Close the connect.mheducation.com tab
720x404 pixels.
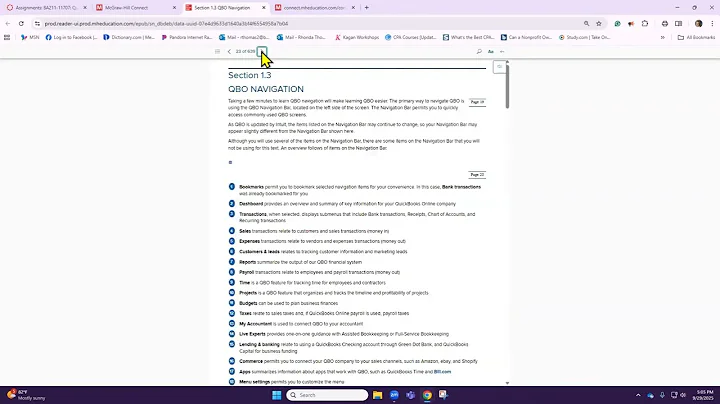pos(353,8)
